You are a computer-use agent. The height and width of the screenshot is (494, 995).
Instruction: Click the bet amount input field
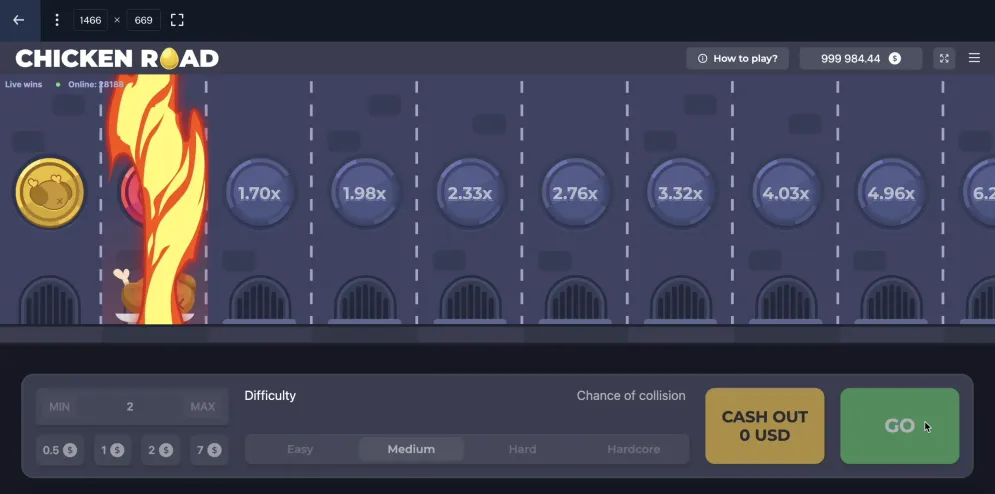pos(130,407)
